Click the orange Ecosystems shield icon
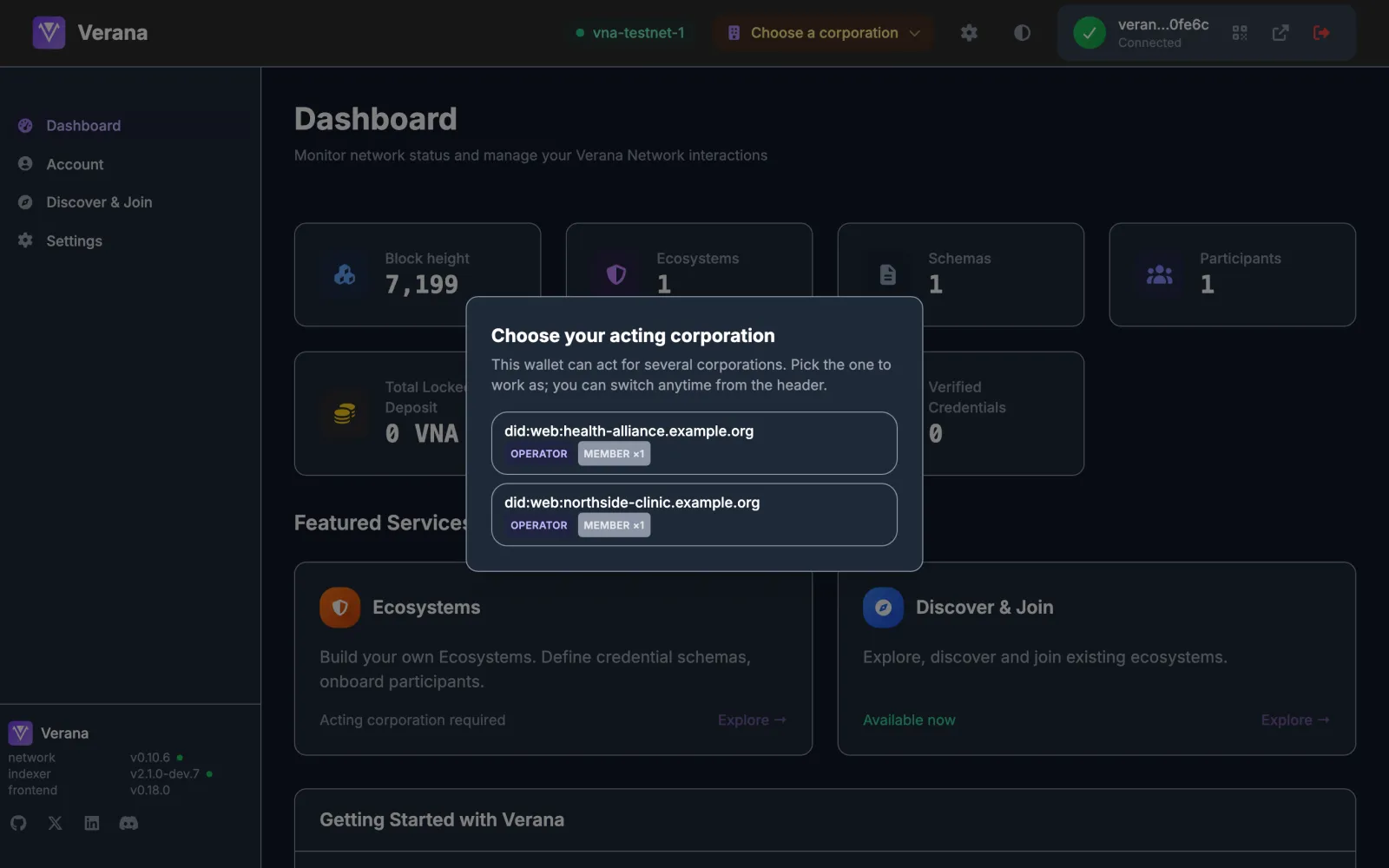1389x868 pixels. coord(339,608)
